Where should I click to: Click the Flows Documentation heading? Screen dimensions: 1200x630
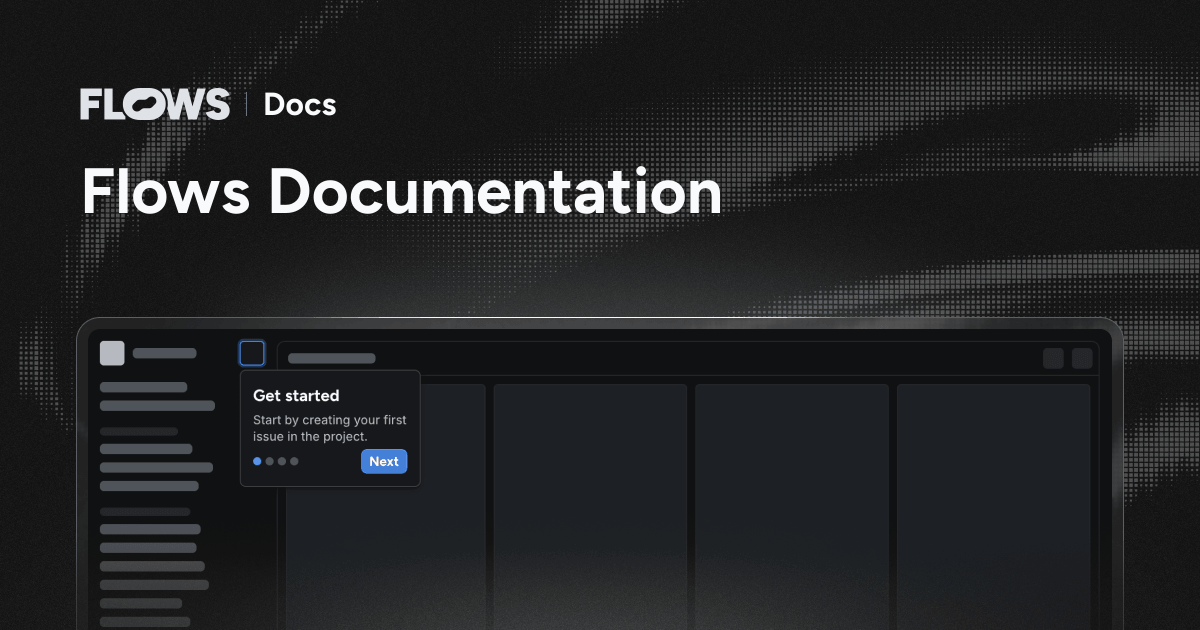(401, 192)
